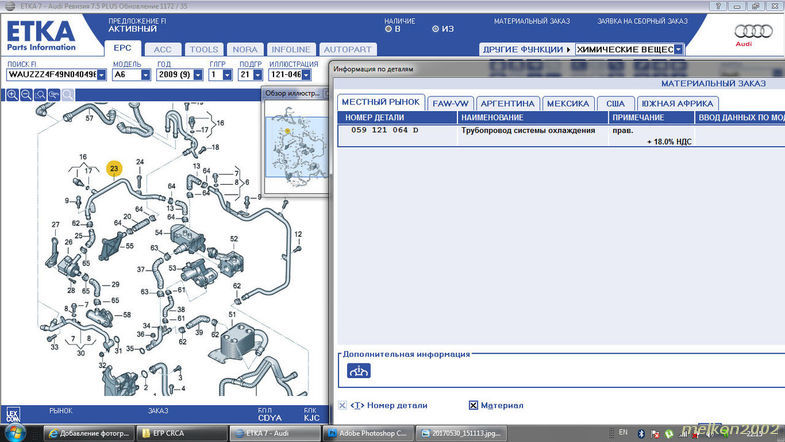Open FAW-VW market tab
This screenshot has height=442, width=785.
coord(450,104)
